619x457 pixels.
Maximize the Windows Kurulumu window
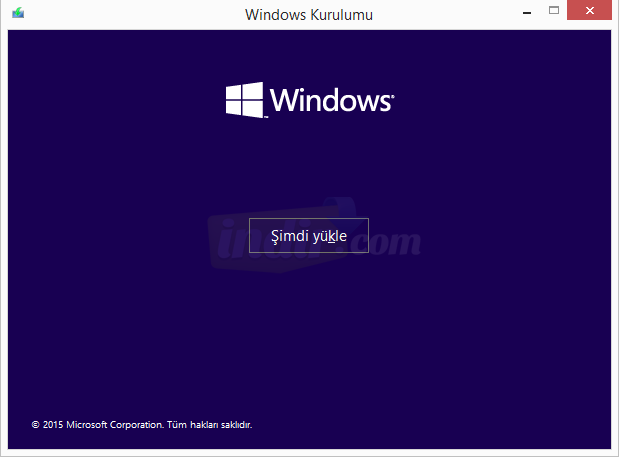pos(554,11)
